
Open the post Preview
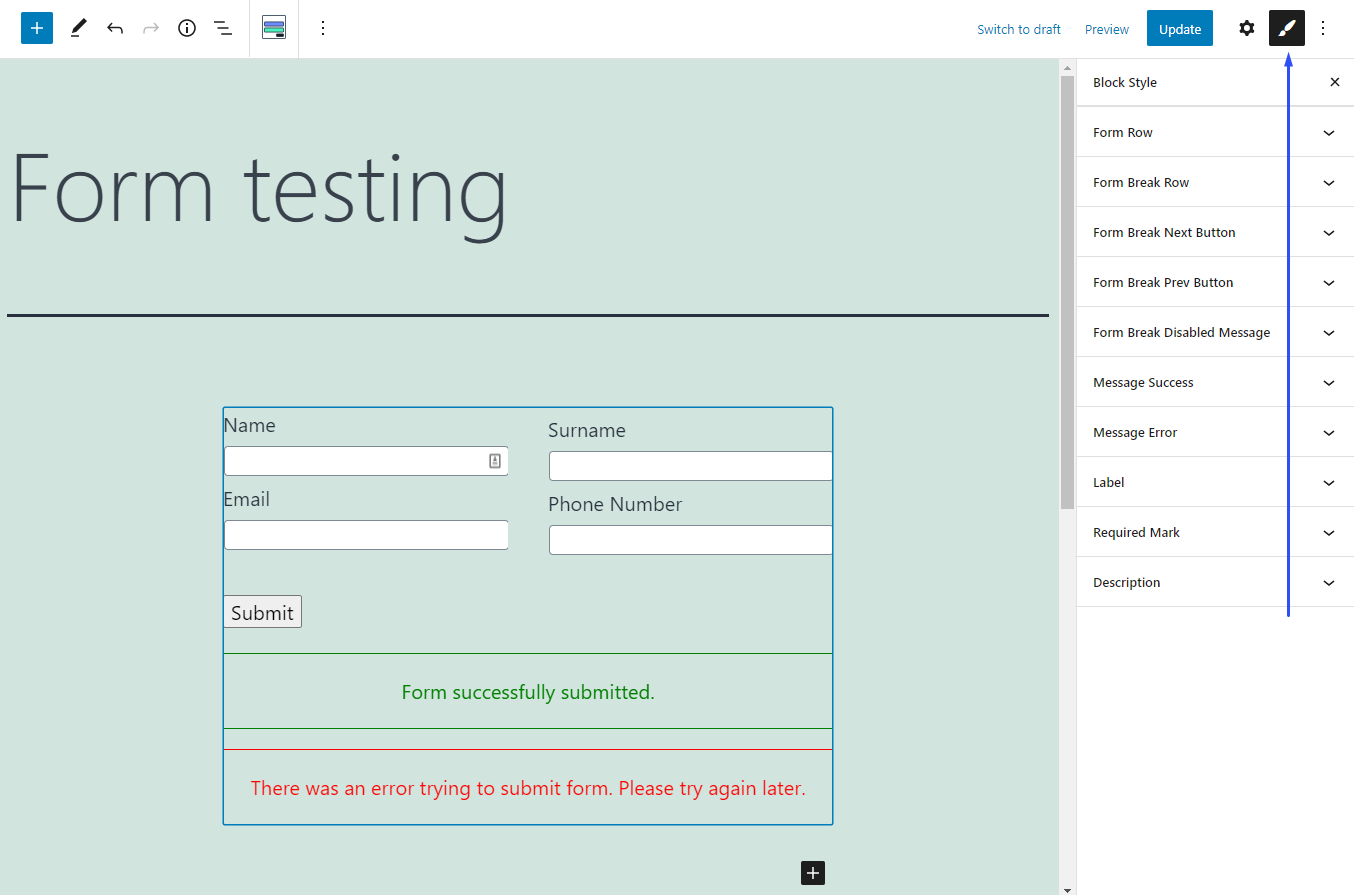click(x=1106, y=29)
